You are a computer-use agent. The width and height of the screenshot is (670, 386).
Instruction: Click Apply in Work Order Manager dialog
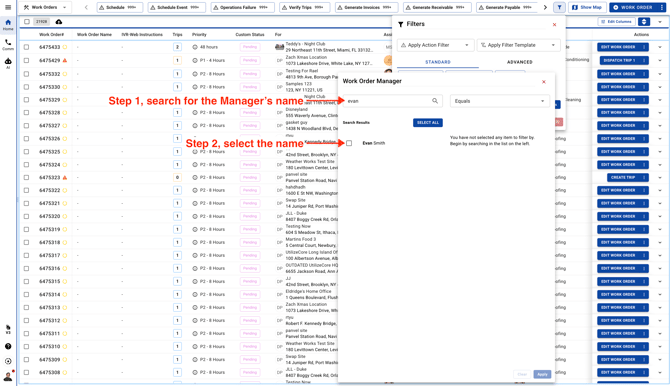542,374
